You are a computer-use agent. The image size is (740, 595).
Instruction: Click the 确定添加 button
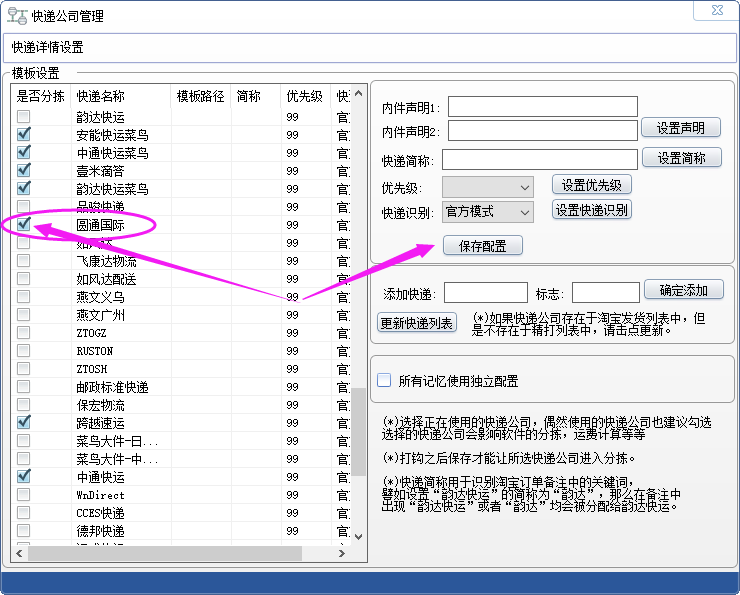point(683,290)
